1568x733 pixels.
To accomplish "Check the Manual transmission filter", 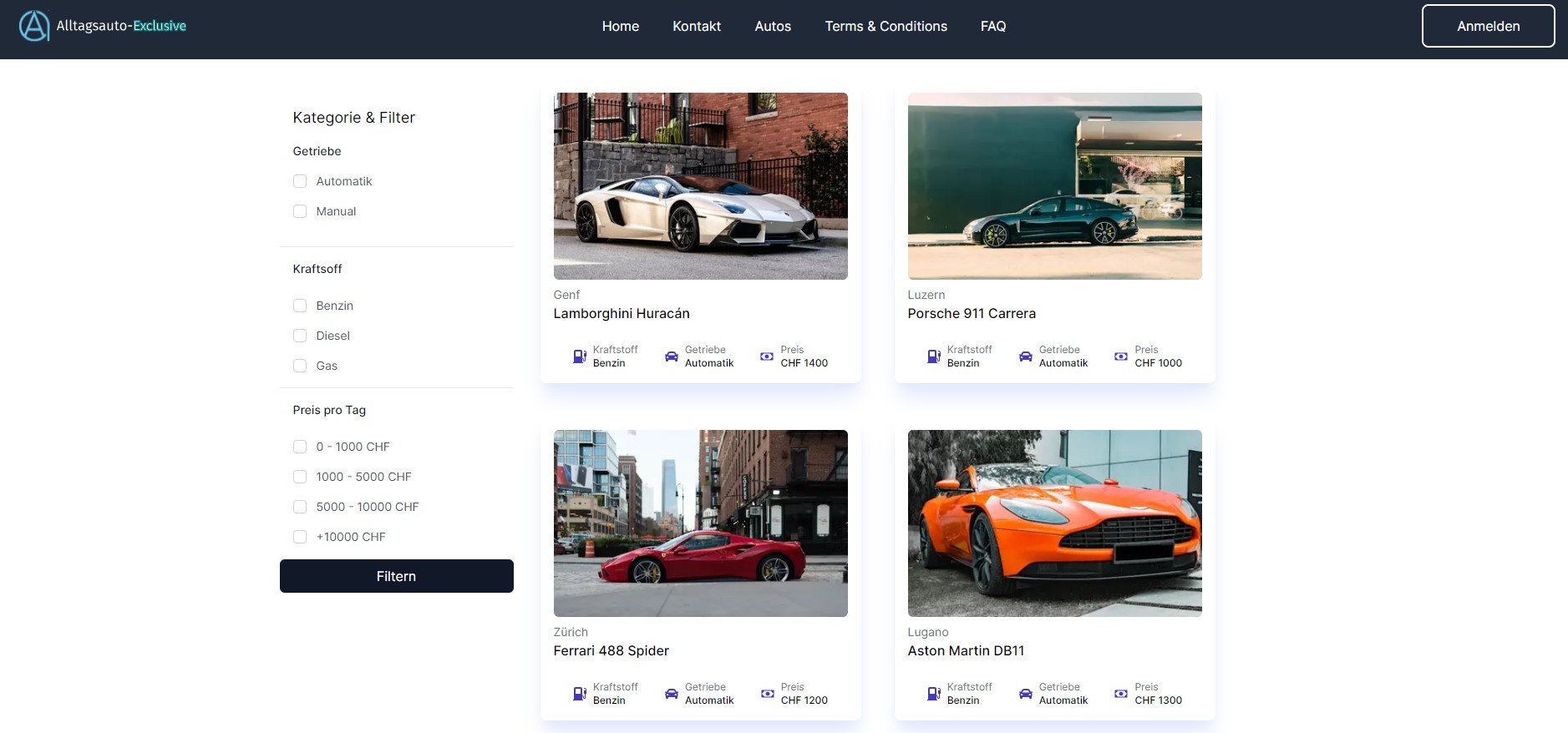I will [300, 211].
